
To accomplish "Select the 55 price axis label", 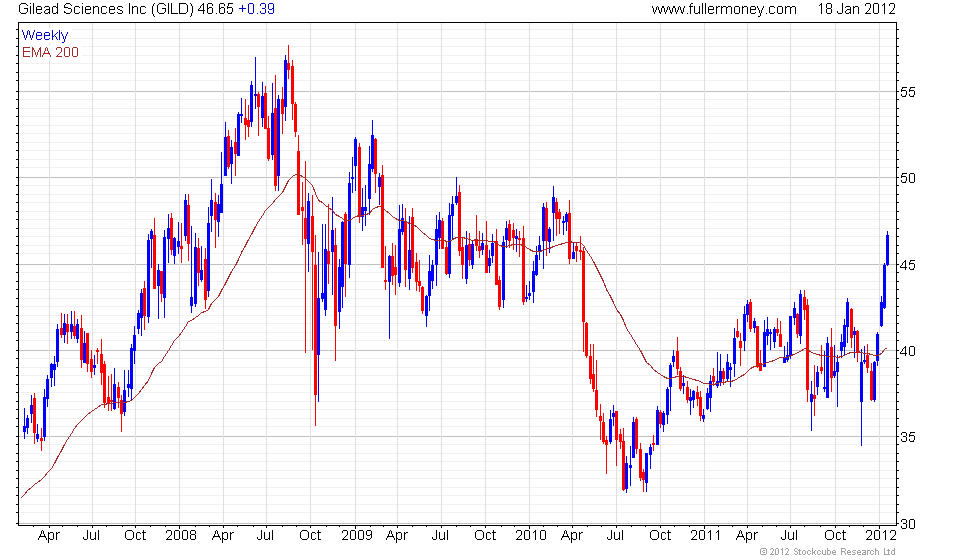I will coord(908,92).
